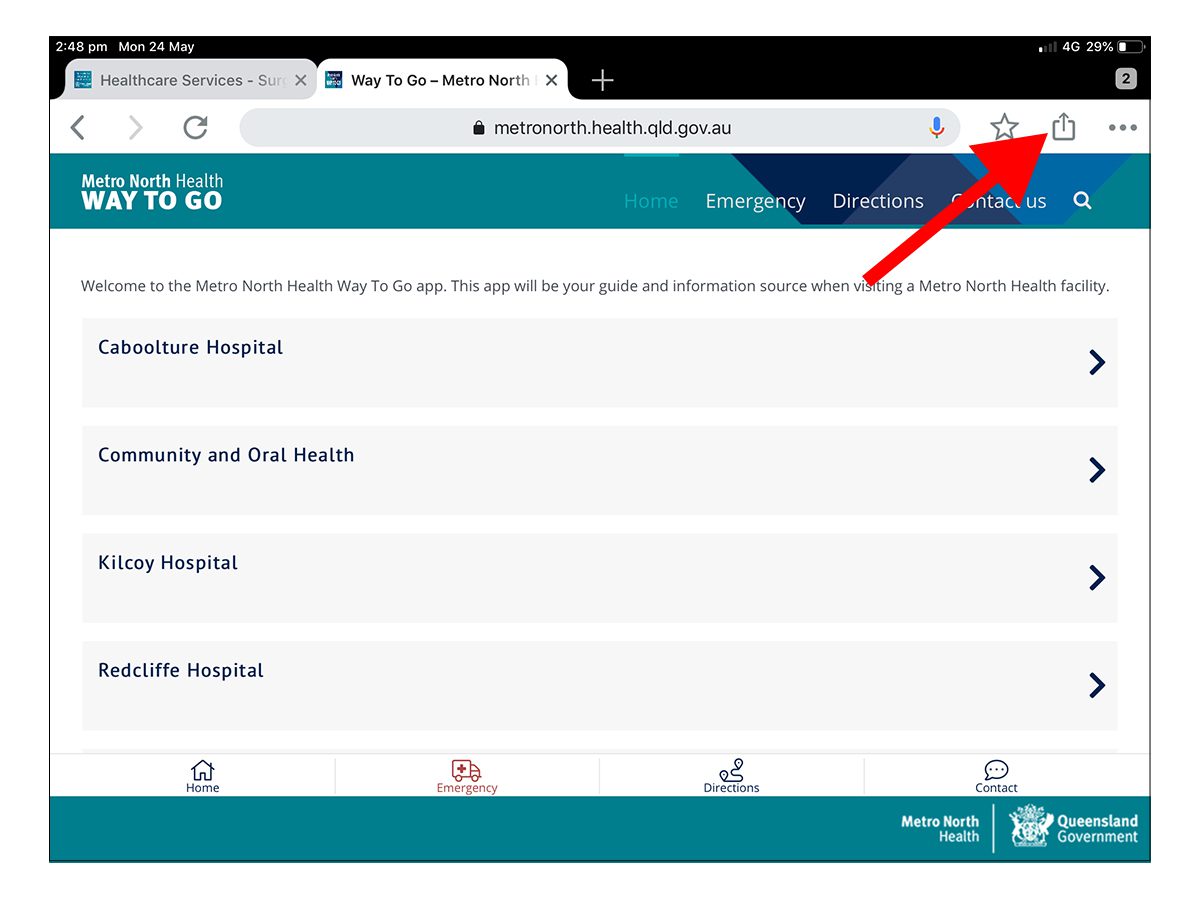This screenshot has width=1200, height=900.
Task: Select the Way To Go – Metro North tab
Action: (443, 80)
